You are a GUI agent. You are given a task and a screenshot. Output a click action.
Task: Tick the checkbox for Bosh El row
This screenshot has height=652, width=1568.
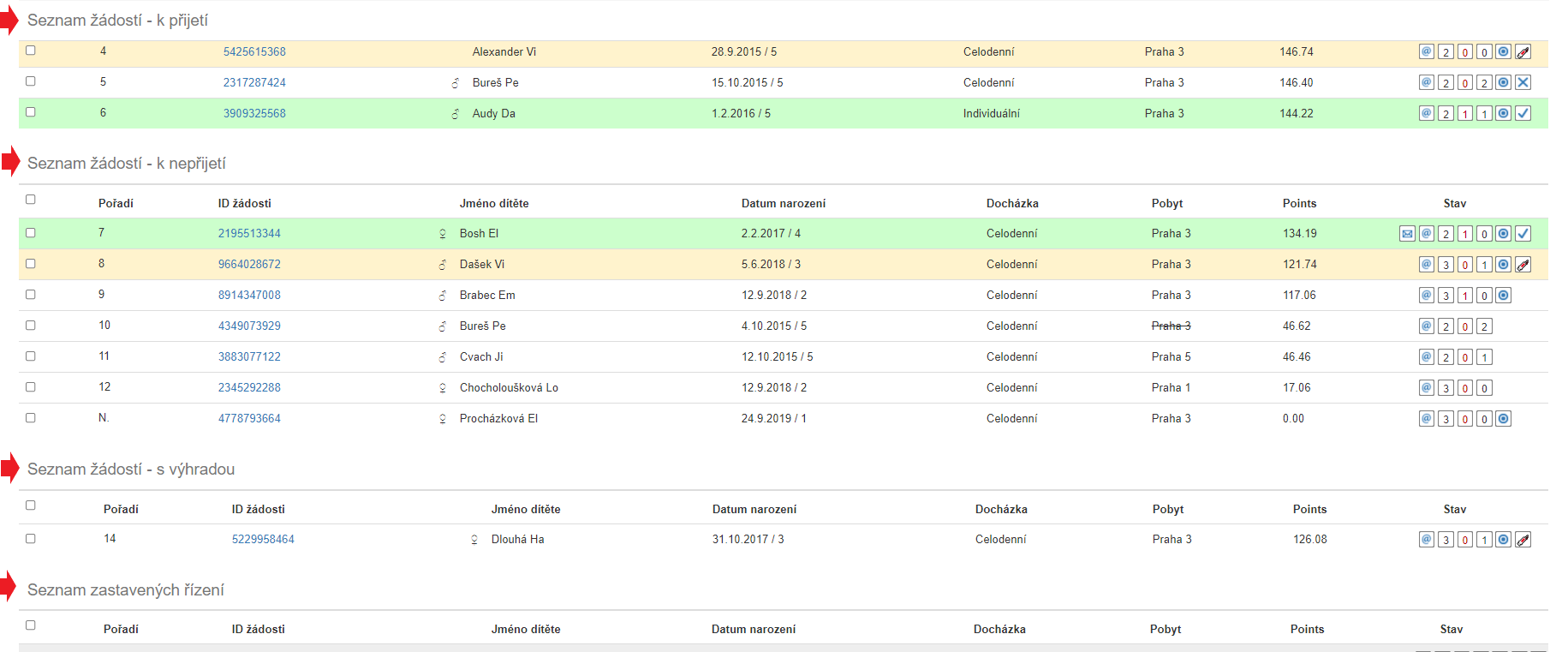coord(31,233)
